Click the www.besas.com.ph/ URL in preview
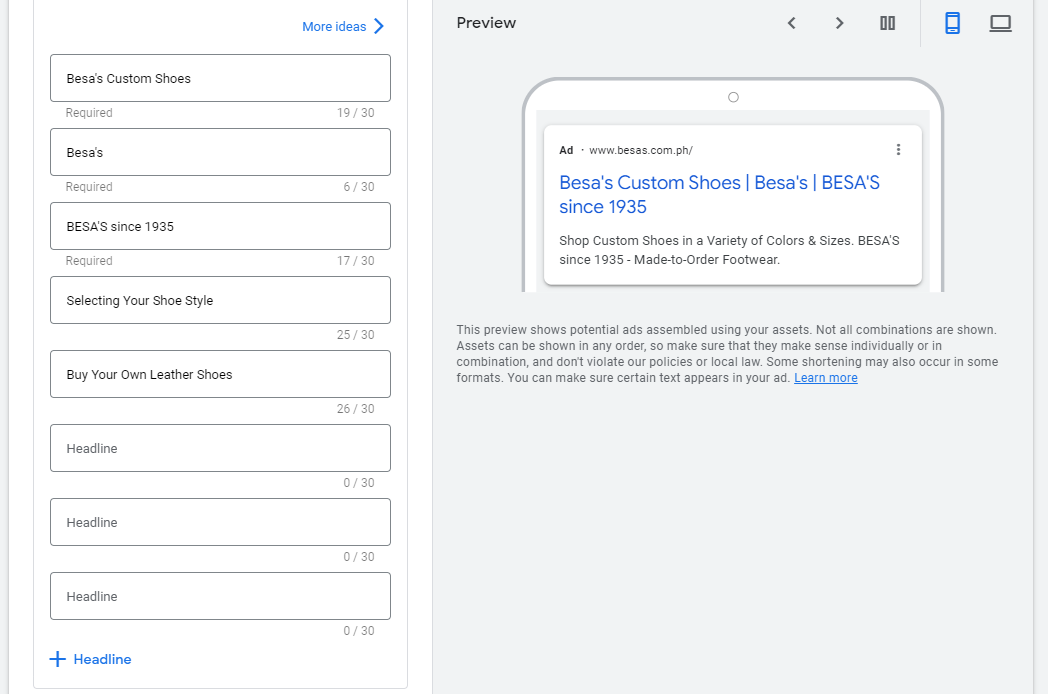Image resolution: width=1048 pixels, height=694 pixels. (640, 150)
